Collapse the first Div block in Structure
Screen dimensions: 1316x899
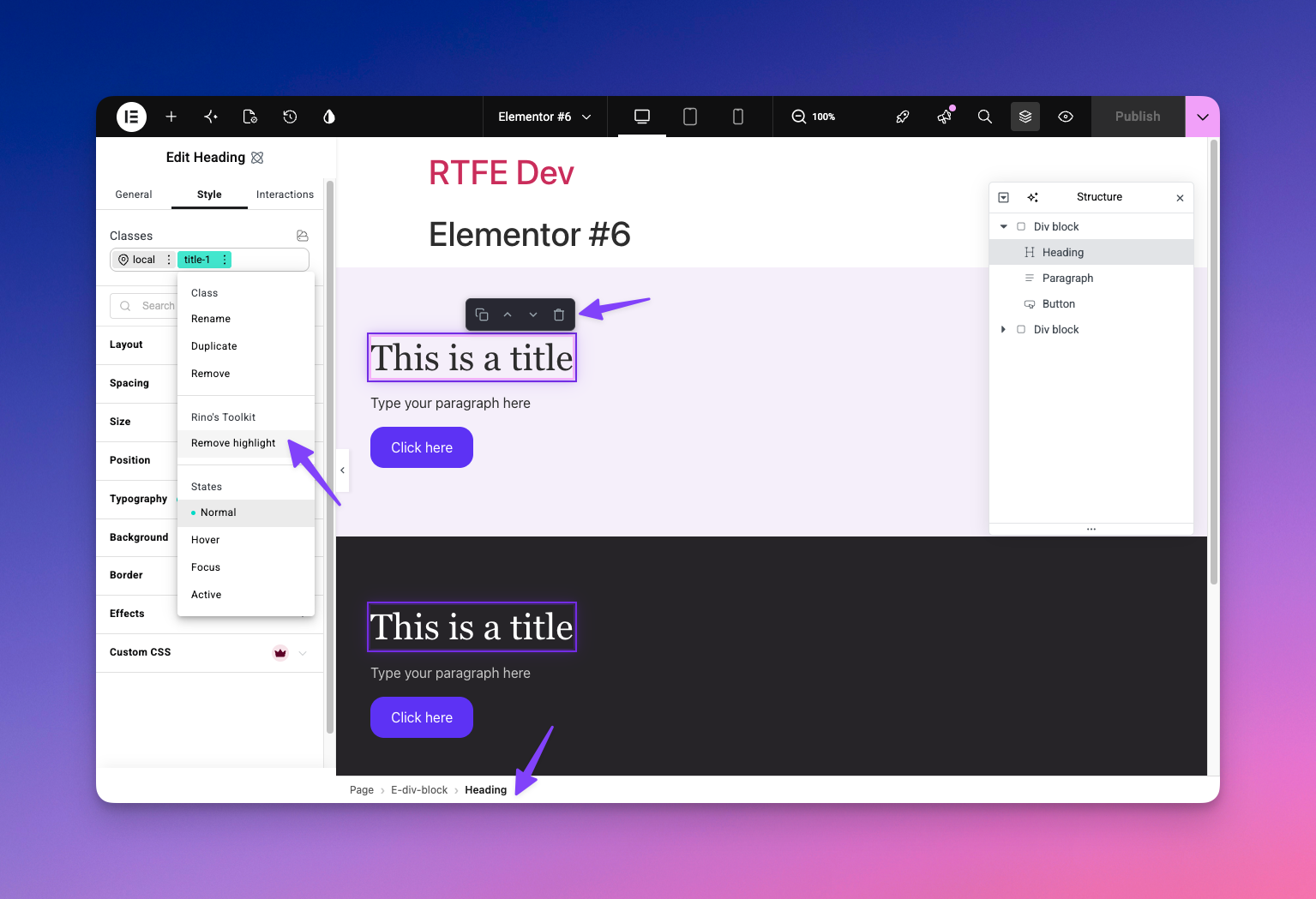click(1004, 227)
